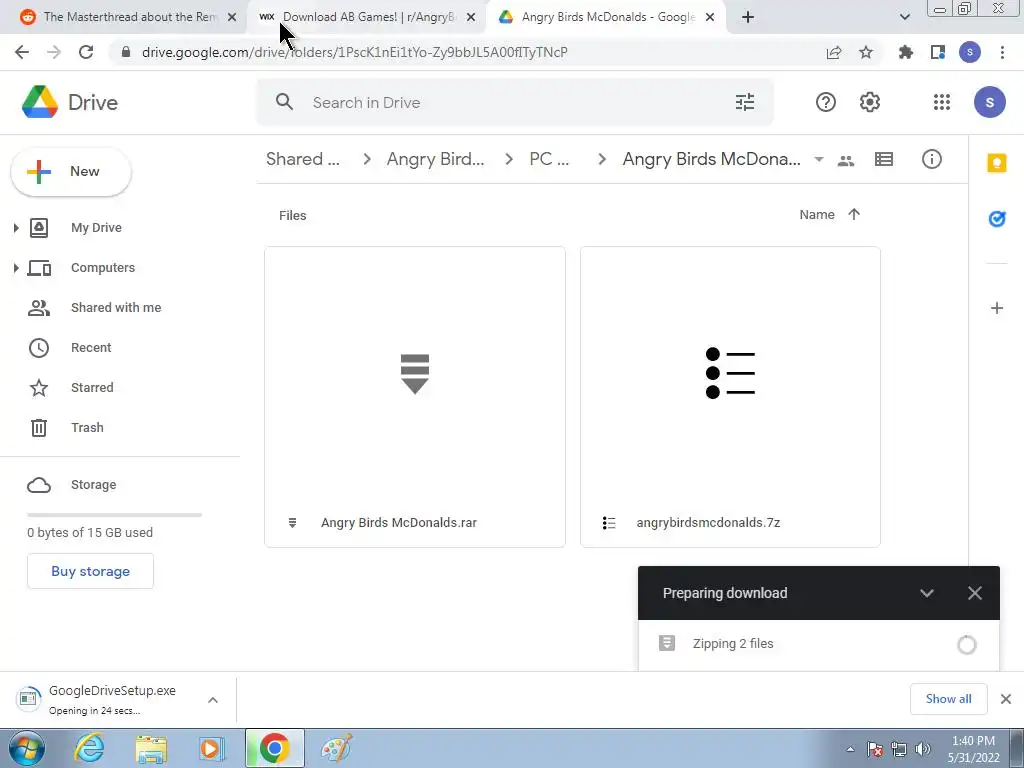1024x768 pixels.
Task: Close the downloads shelf bar
Action: (1006, 699)
